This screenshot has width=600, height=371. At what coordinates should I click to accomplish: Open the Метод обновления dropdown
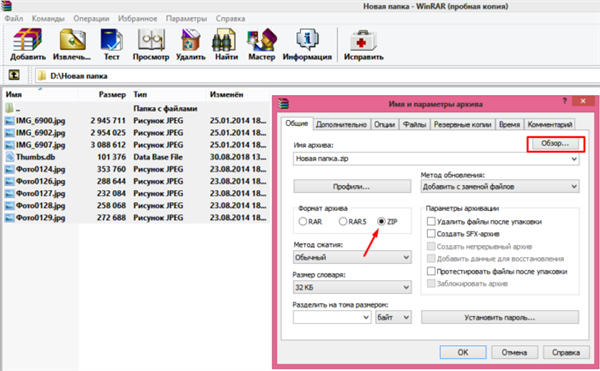tap(574, 187)
